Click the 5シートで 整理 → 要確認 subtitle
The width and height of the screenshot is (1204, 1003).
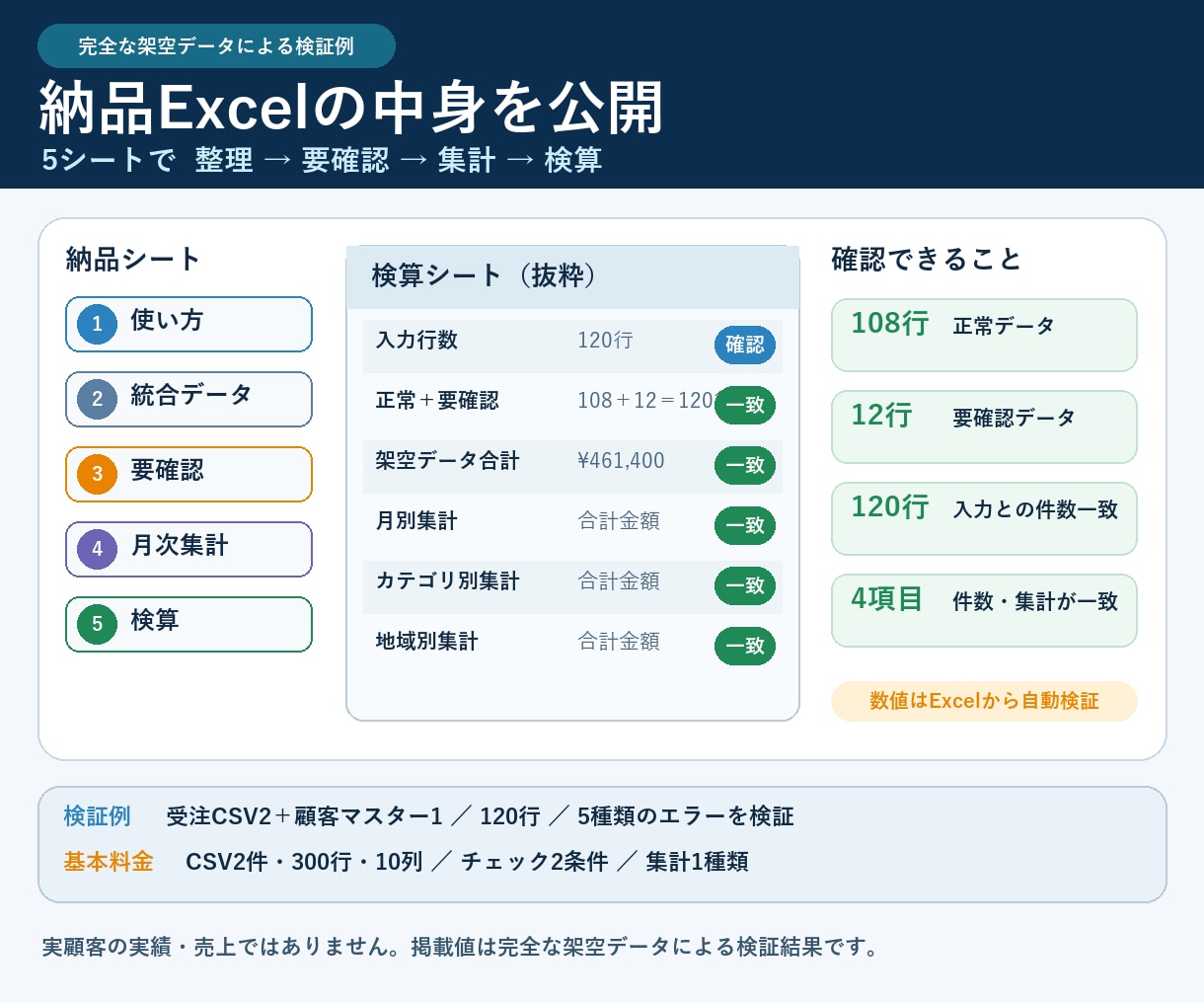coord(322,160)
